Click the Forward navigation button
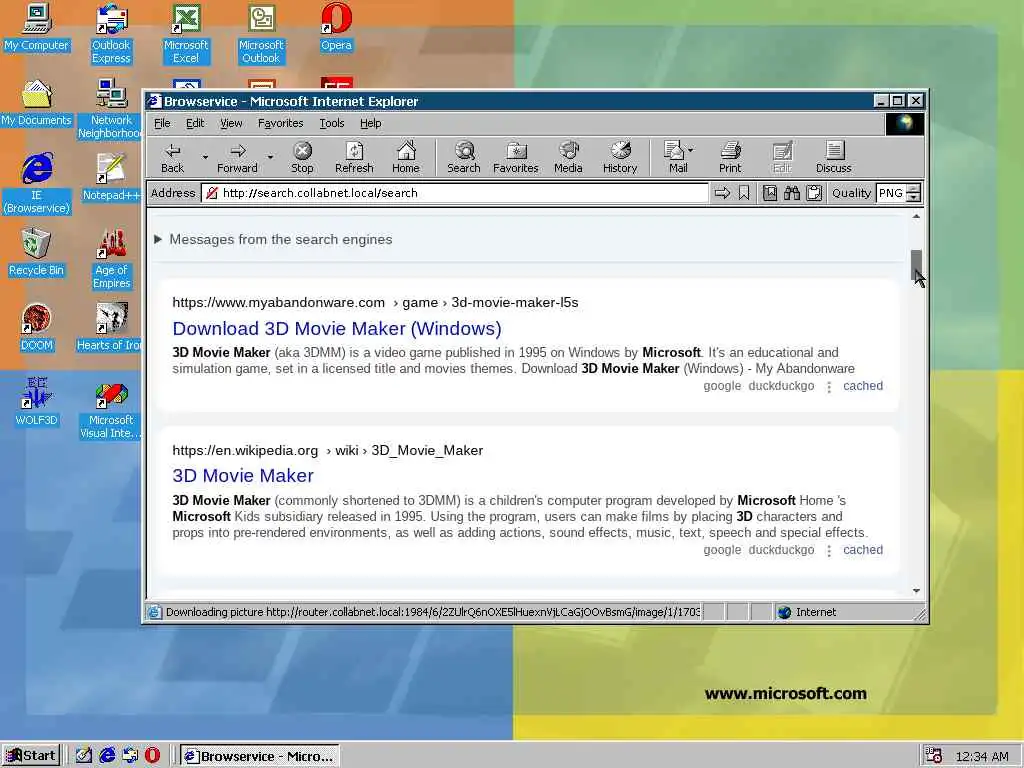1024x768 pixels. [237, 157]
